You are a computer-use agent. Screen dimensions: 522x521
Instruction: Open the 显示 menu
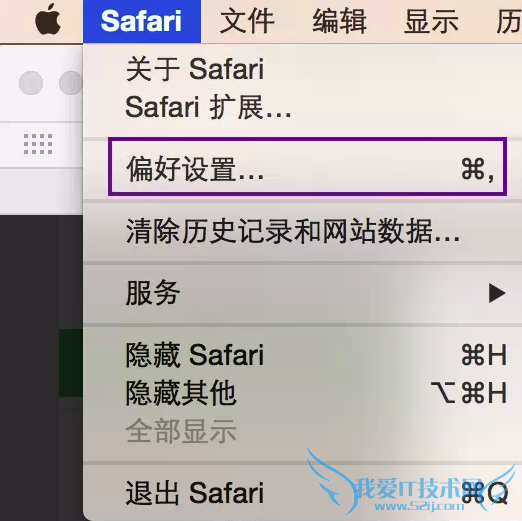431,21
